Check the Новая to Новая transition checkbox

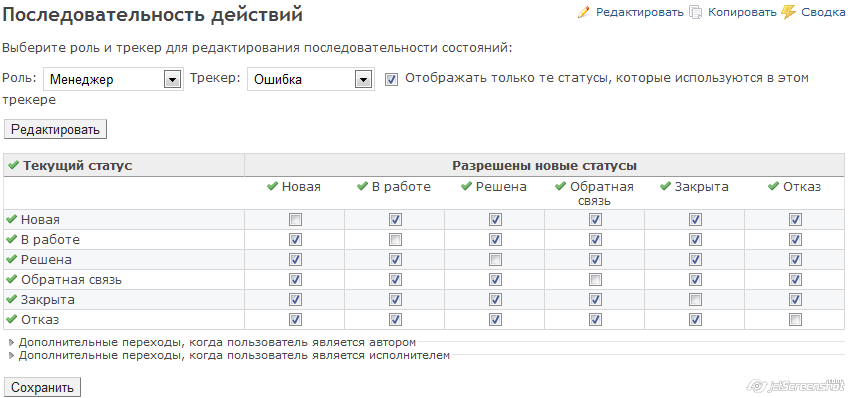coord(296,220)
